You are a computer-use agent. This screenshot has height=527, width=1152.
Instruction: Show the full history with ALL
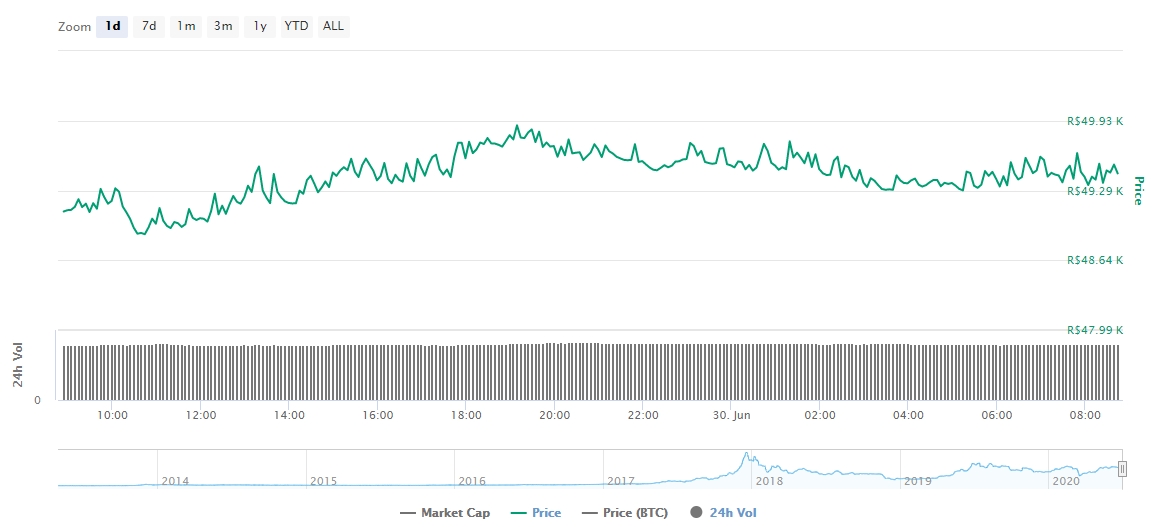(334, 26)
